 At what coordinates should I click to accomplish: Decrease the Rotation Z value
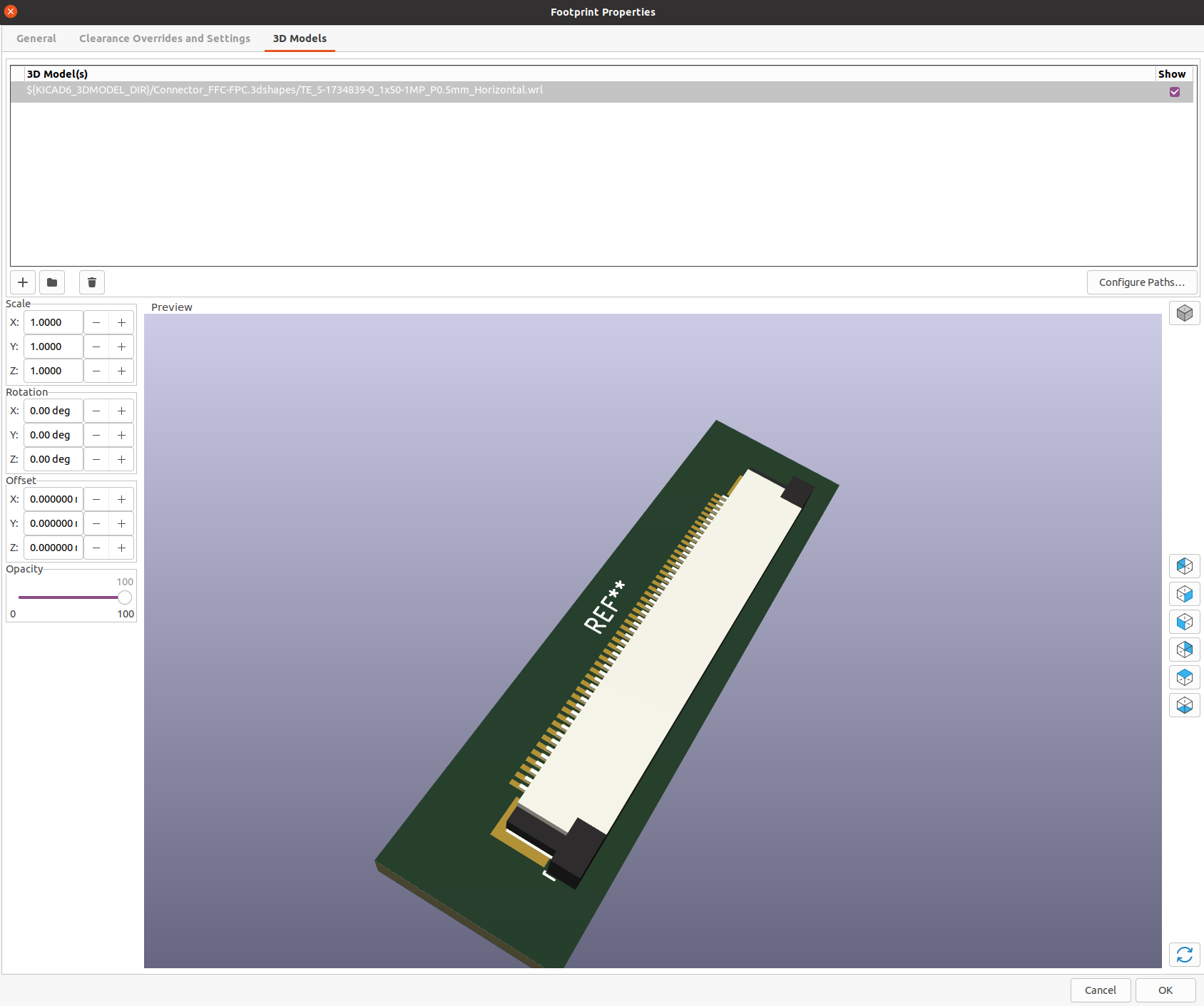coord(96,459)
